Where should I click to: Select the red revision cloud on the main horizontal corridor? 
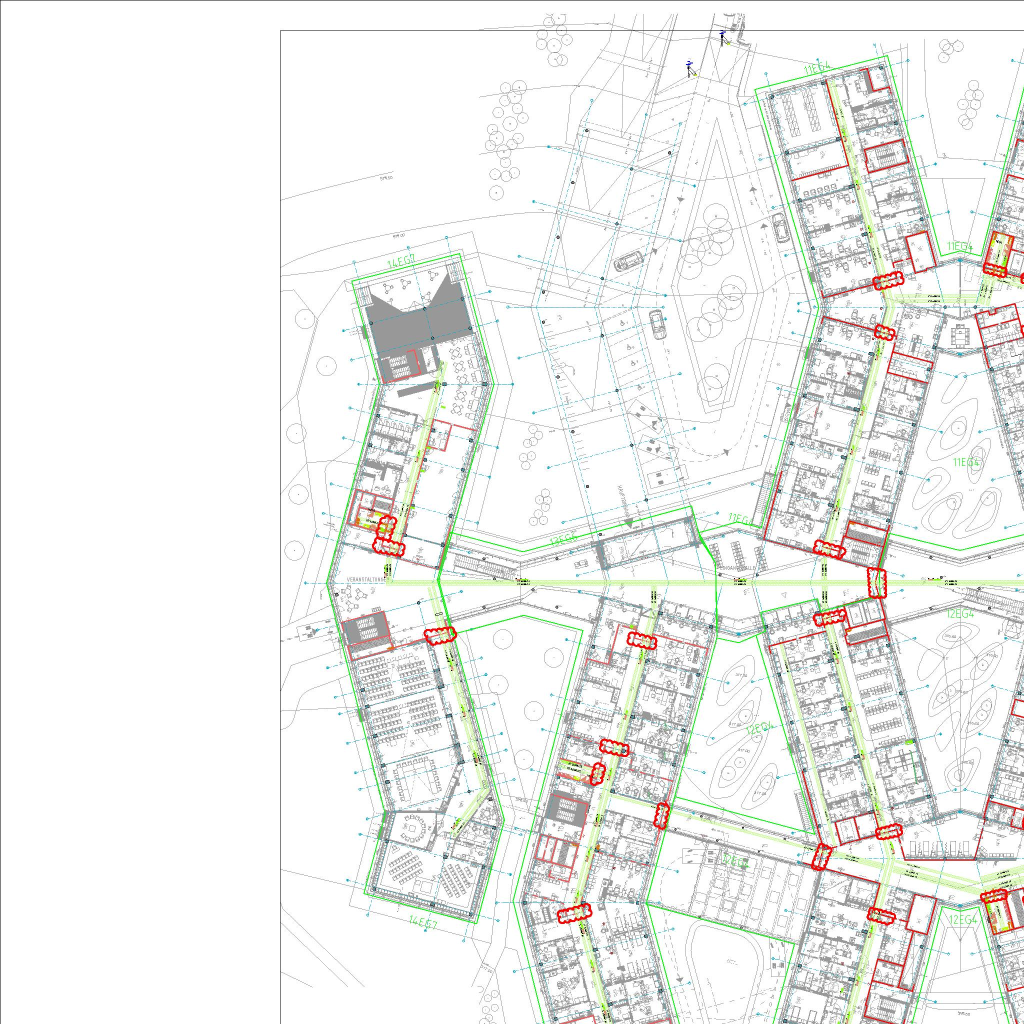(x=876, y=582)
